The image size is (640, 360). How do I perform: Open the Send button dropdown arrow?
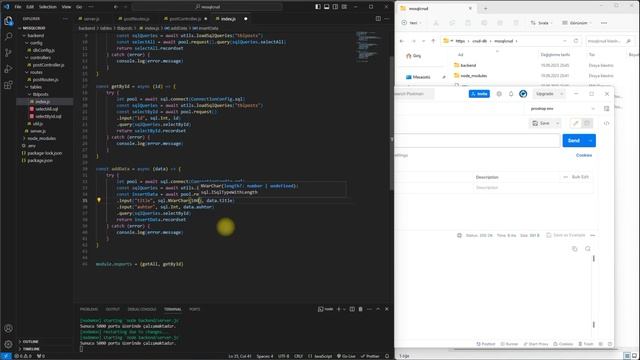click(x=590, y=140)
